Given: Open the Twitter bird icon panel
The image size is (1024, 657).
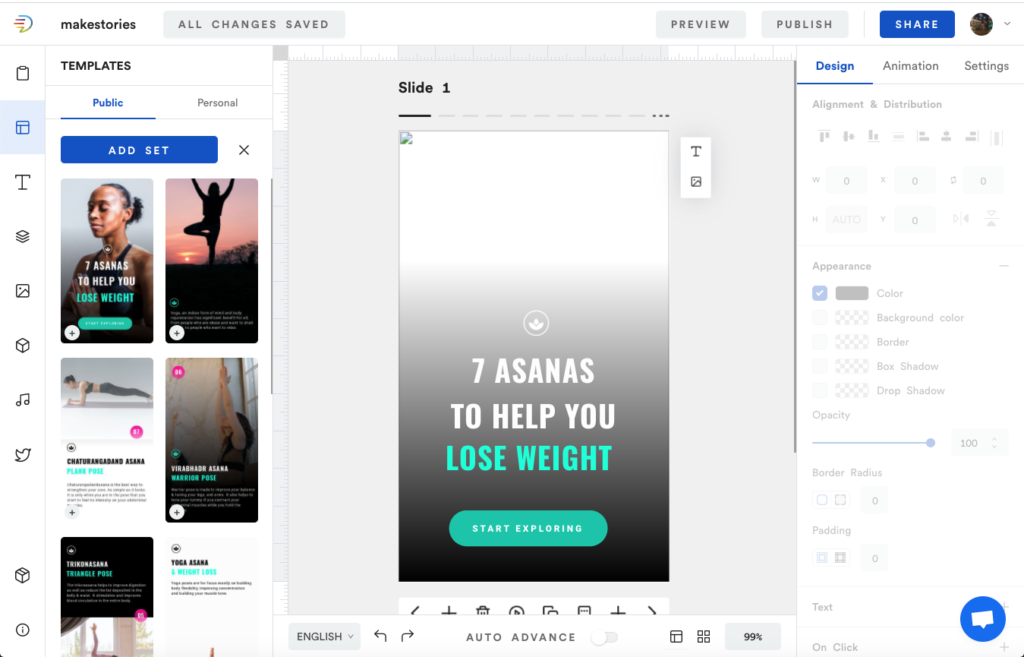Looking at the screenshot, I should (23, 455).
